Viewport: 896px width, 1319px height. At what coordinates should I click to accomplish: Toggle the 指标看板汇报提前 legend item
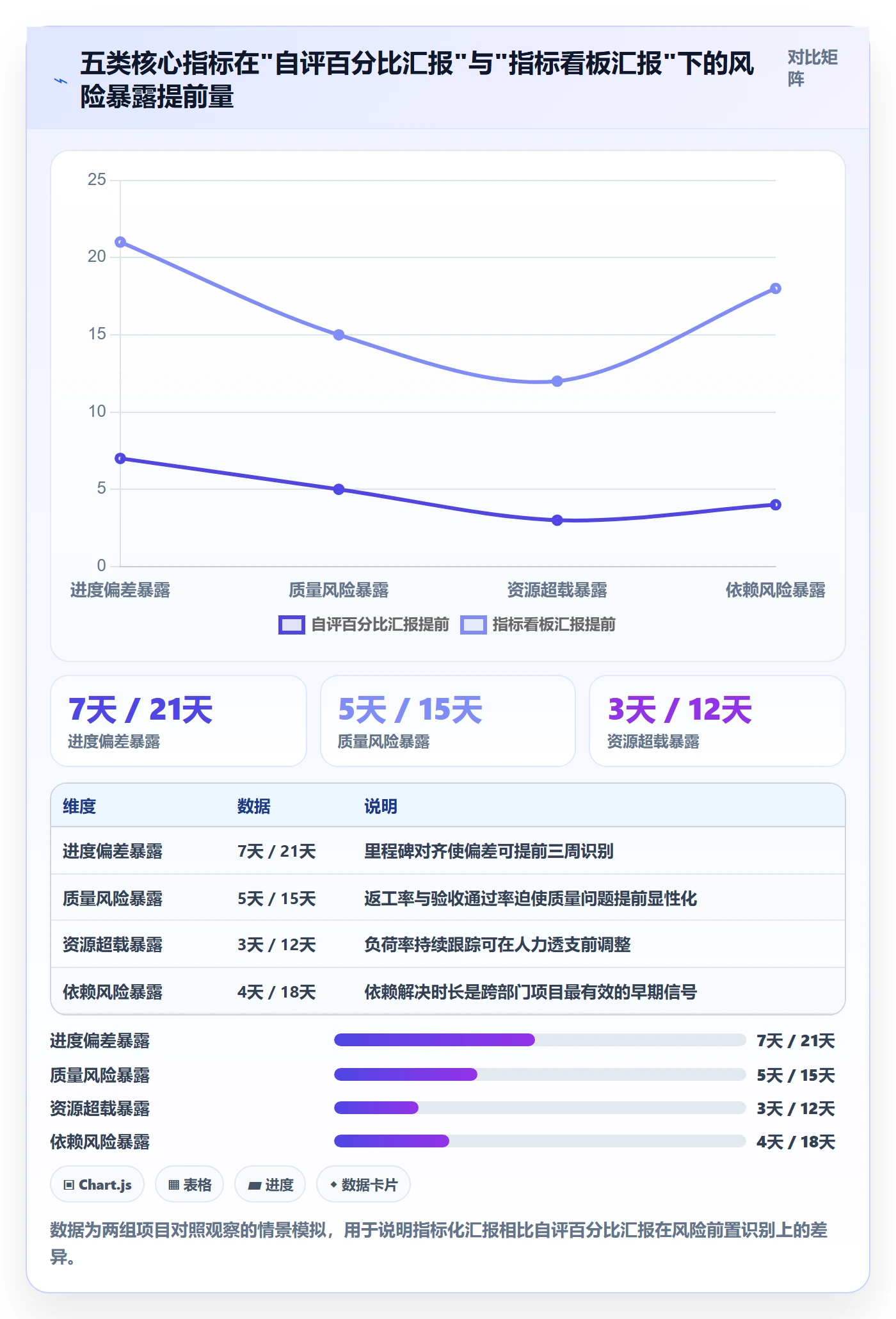538,624
